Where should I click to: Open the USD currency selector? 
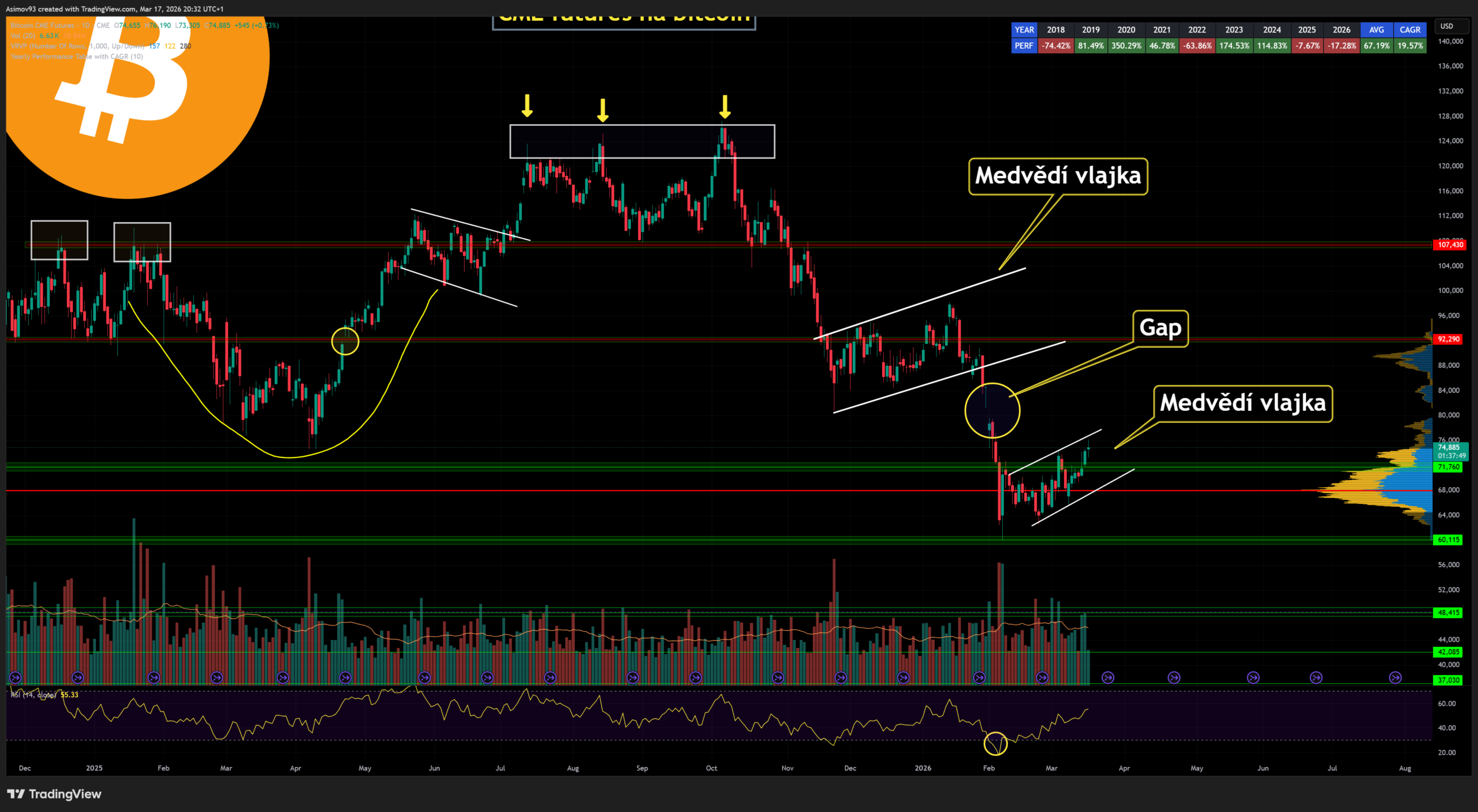pyautogui.click(x=1451, y=26)
